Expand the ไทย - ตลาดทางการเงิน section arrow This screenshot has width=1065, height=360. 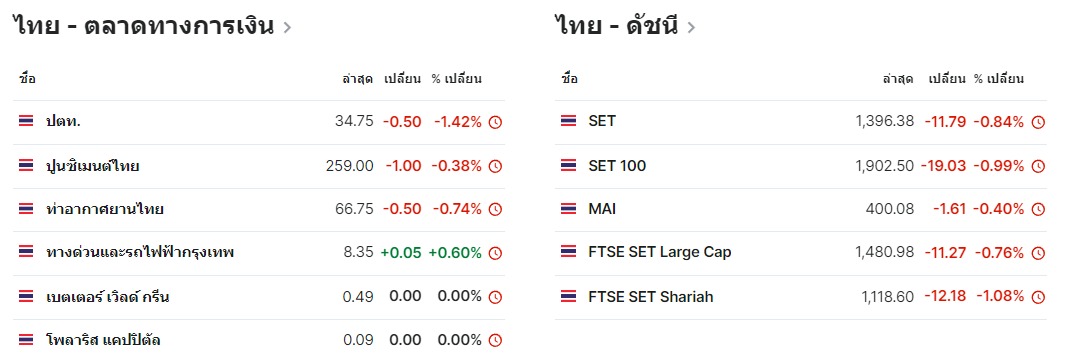click(x=287, y=28)
